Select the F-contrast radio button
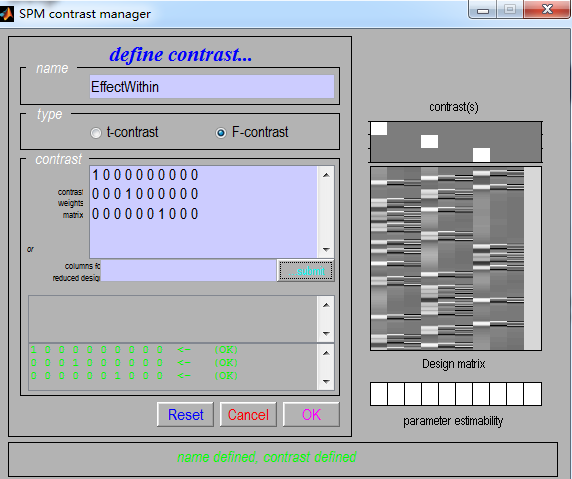Image resolution: width=572 pixels, height=479 pixels. coord(221,133)
